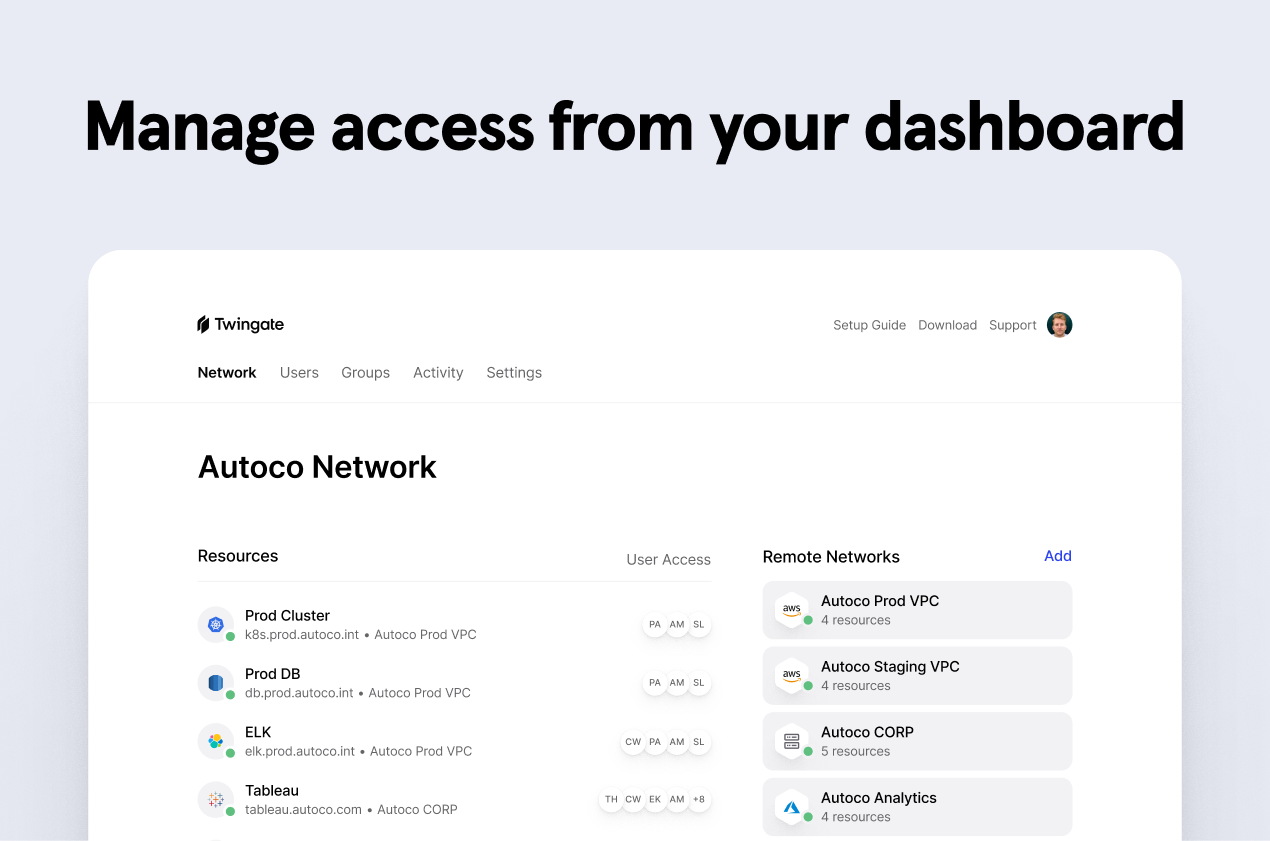Select the Azure icon on Autoco Analytics
This screenshot has width=1270, height=841.
(789, 806)
